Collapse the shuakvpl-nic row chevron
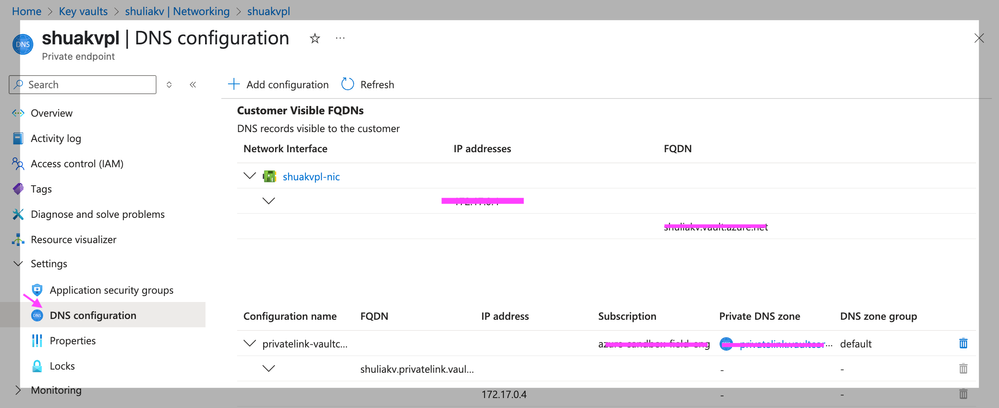The image size is (999, 408). (249, 176)
